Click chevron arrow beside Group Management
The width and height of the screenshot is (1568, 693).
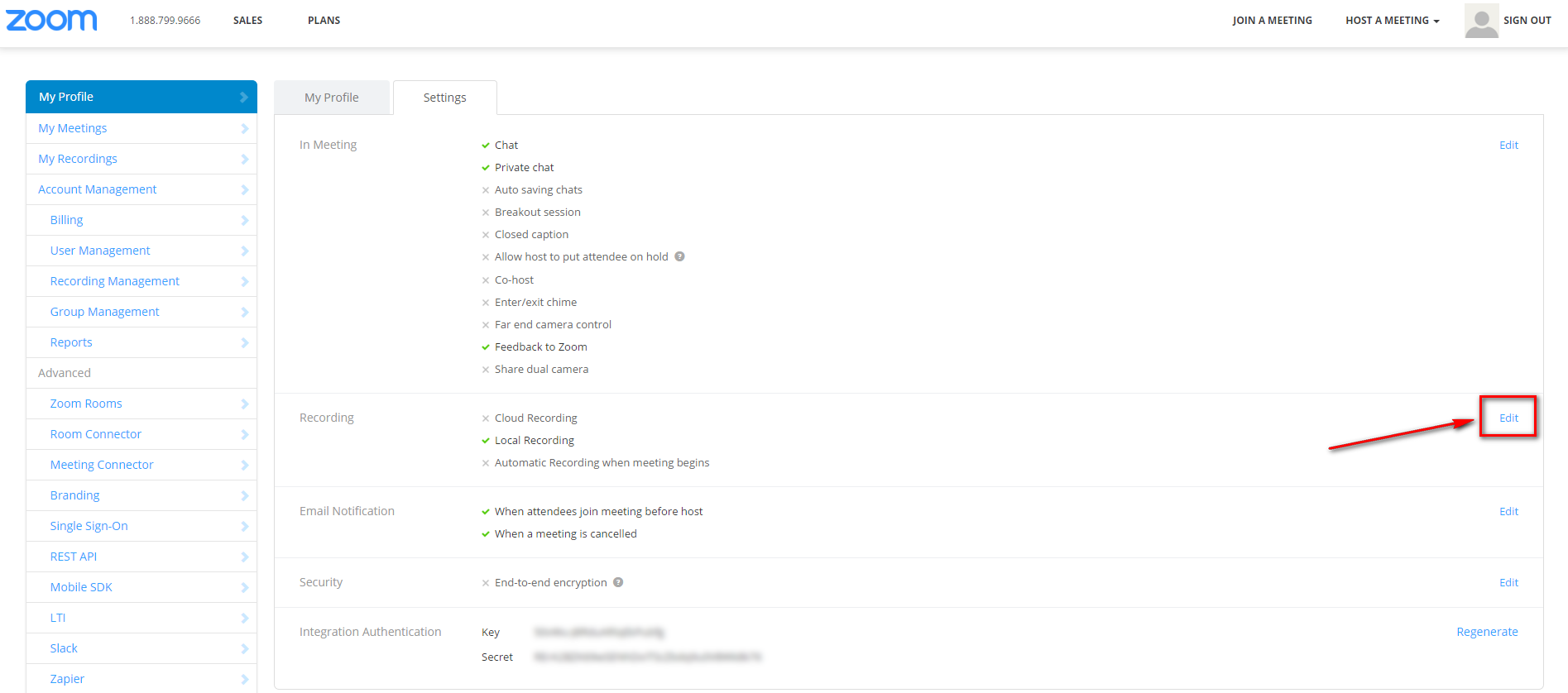point(244,312)
